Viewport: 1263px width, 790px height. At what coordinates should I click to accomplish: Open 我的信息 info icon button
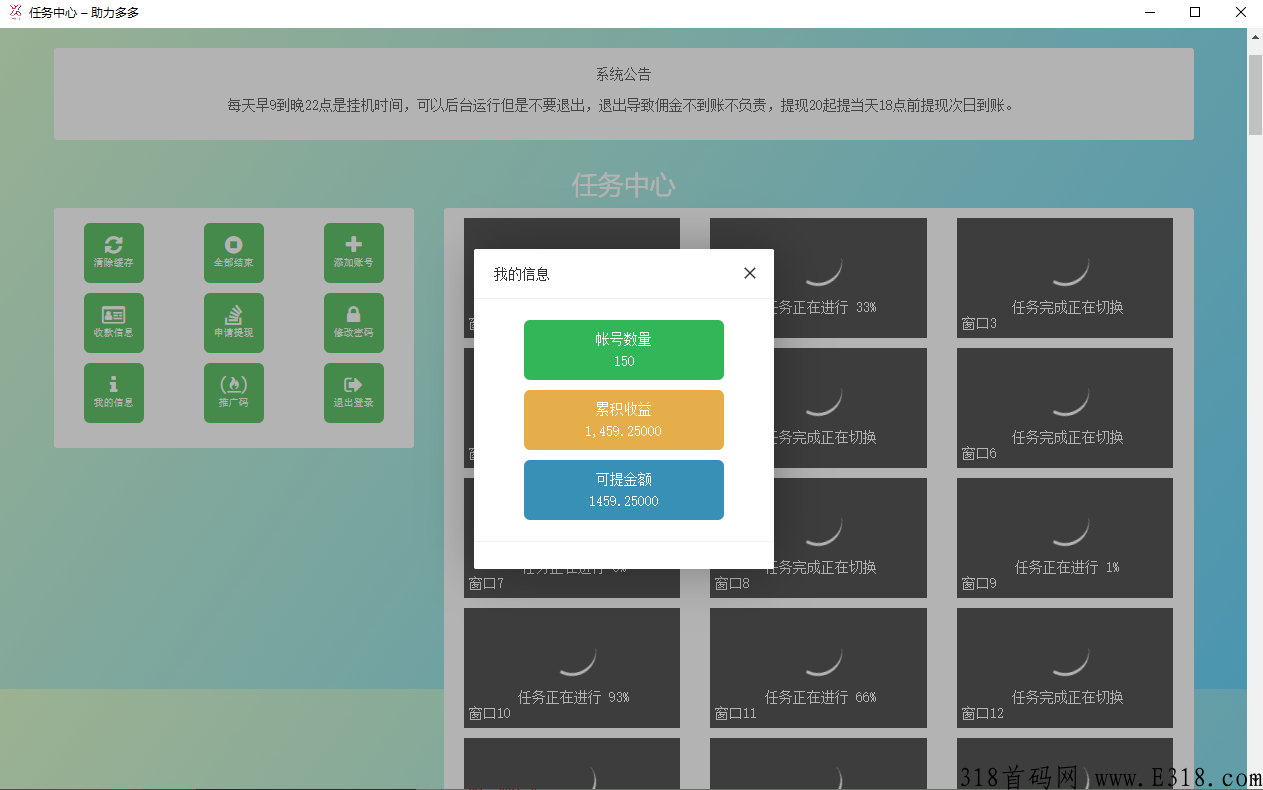coord(113,393)
